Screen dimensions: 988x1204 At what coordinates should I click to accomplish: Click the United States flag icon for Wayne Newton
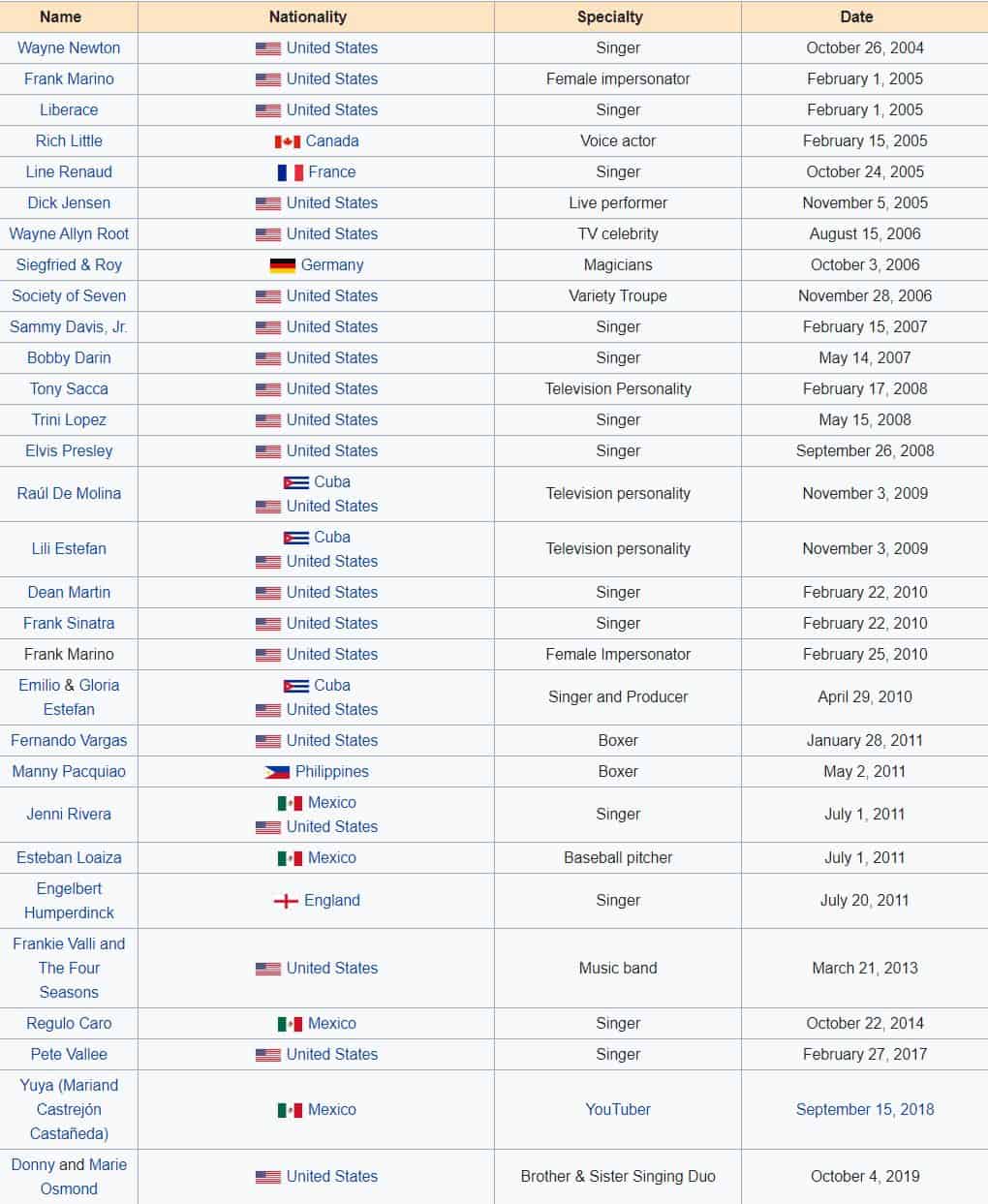pos(268,48)
